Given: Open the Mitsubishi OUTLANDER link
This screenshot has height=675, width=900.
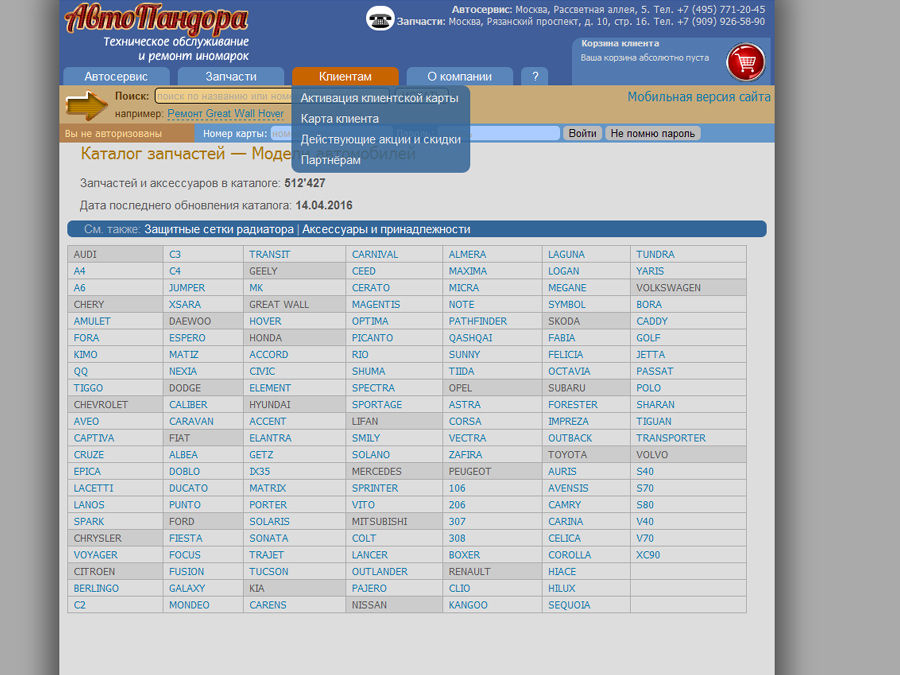Looking at the screenshot, I should point(380,572).
